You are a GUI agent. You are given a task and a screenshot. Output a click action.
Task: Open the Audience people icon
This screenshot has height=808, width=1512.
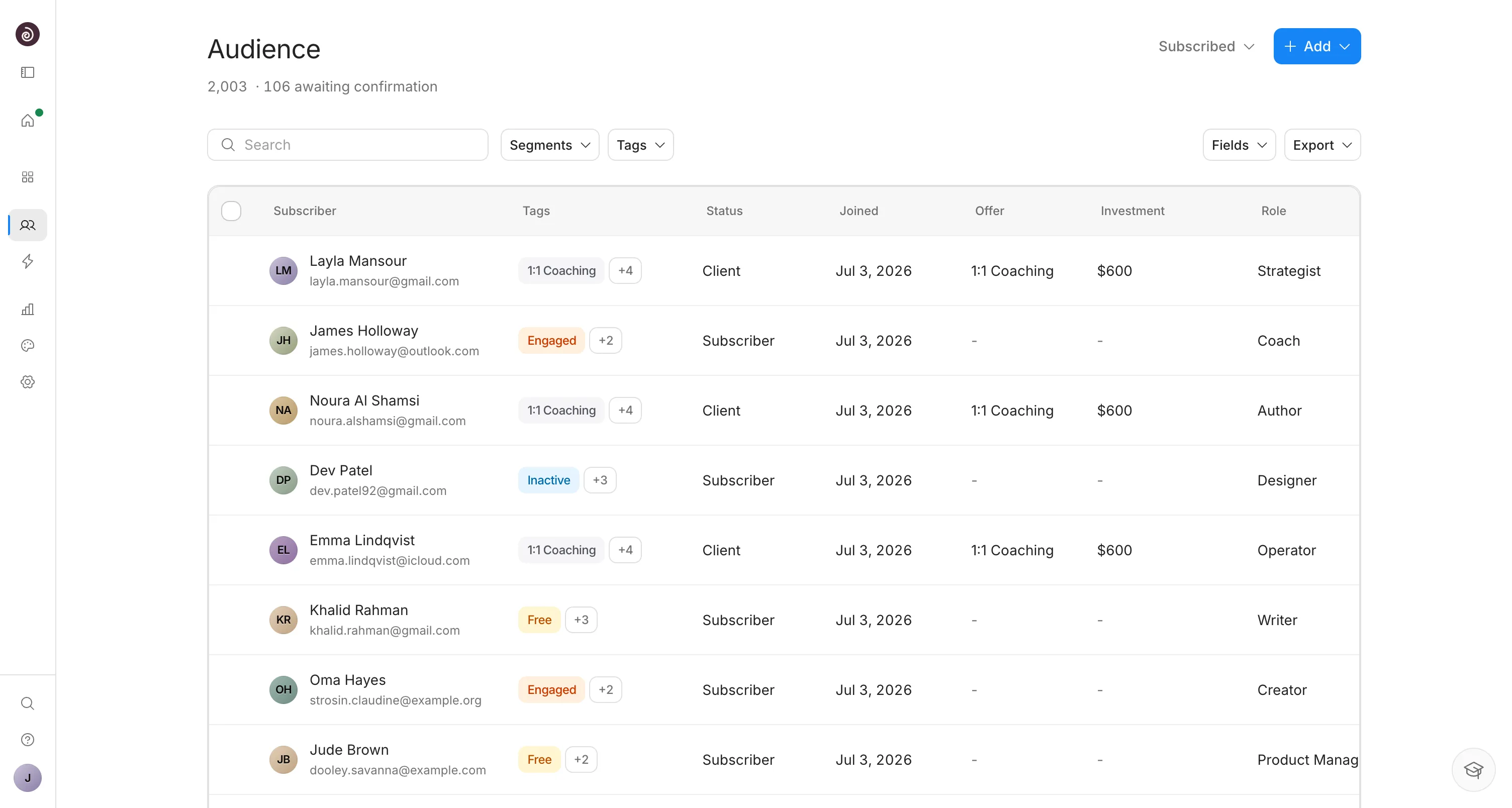coord(28,225)
